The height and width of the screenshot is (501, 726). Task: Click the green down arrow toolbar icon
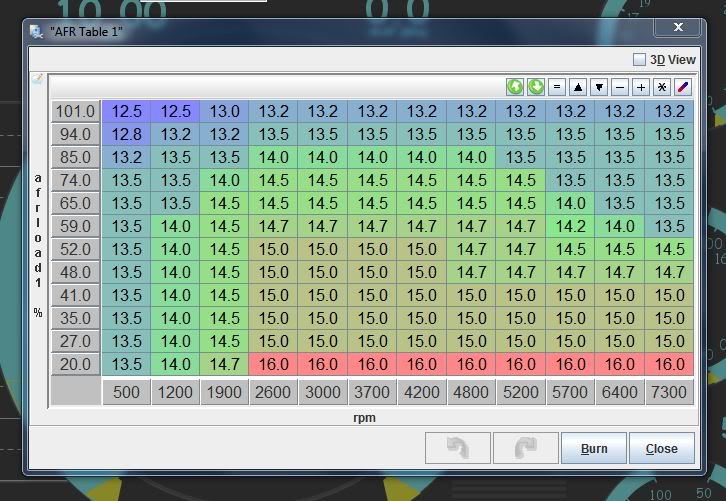(536, 87)
